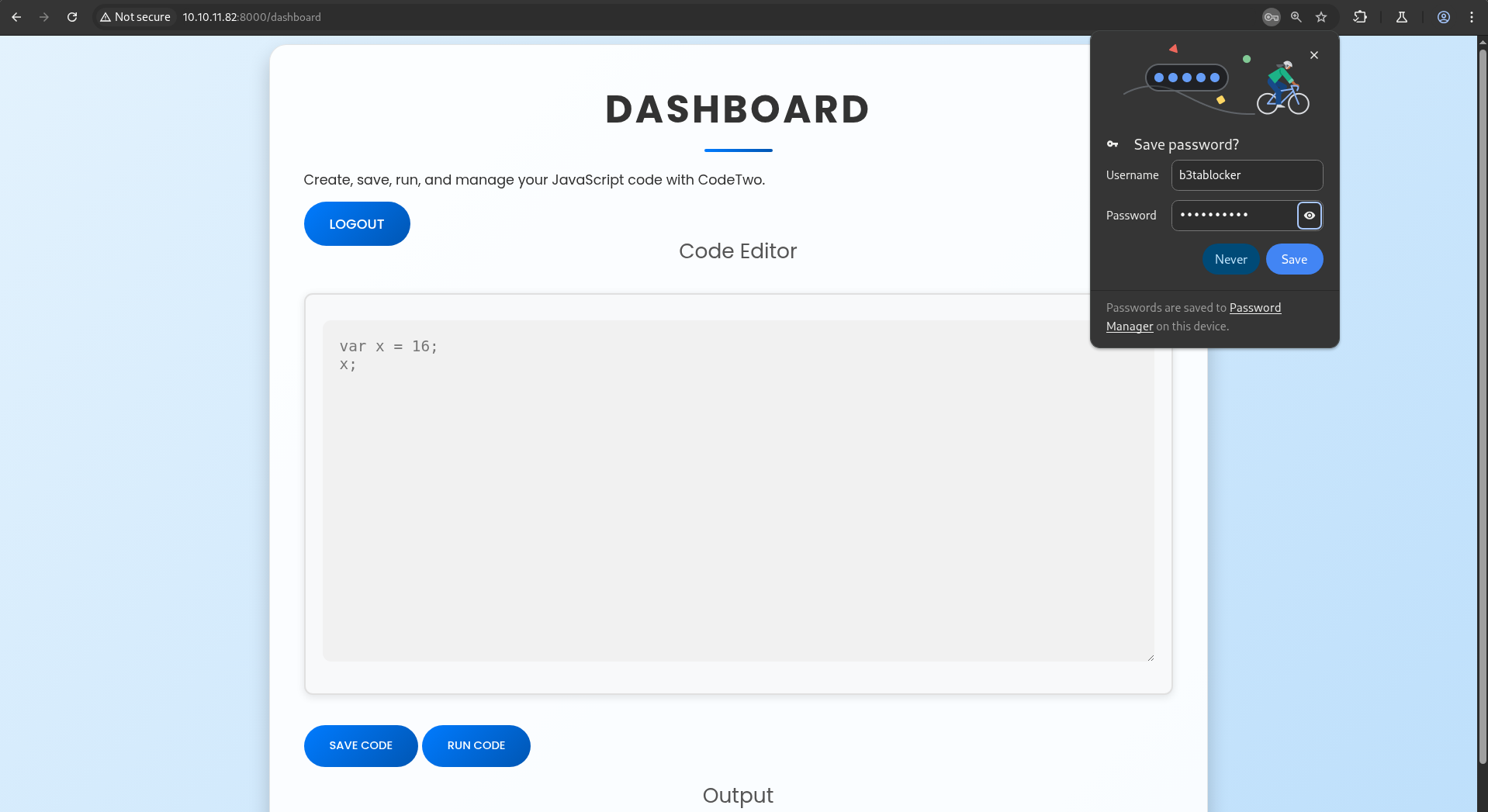The height and width of the screenshot is (812, 1488).
Task: Open the Not secure site info warning
Action: [135, 17]
